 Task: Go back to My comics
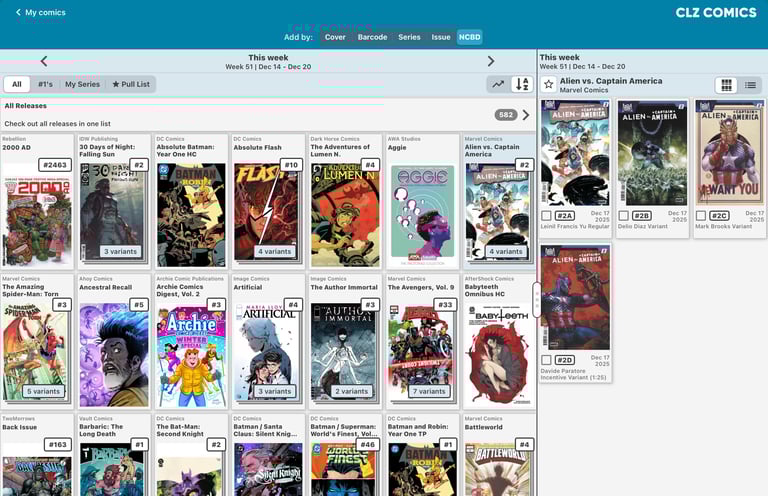coord(40,12)
